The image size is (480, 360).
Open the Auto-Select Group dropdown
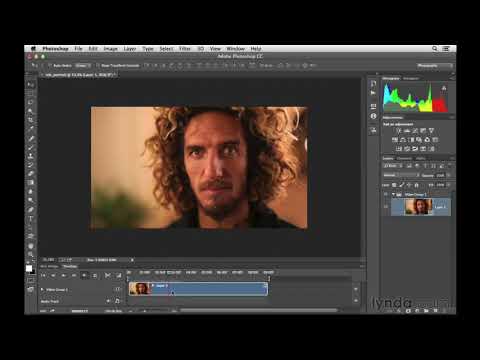[83, 66]
